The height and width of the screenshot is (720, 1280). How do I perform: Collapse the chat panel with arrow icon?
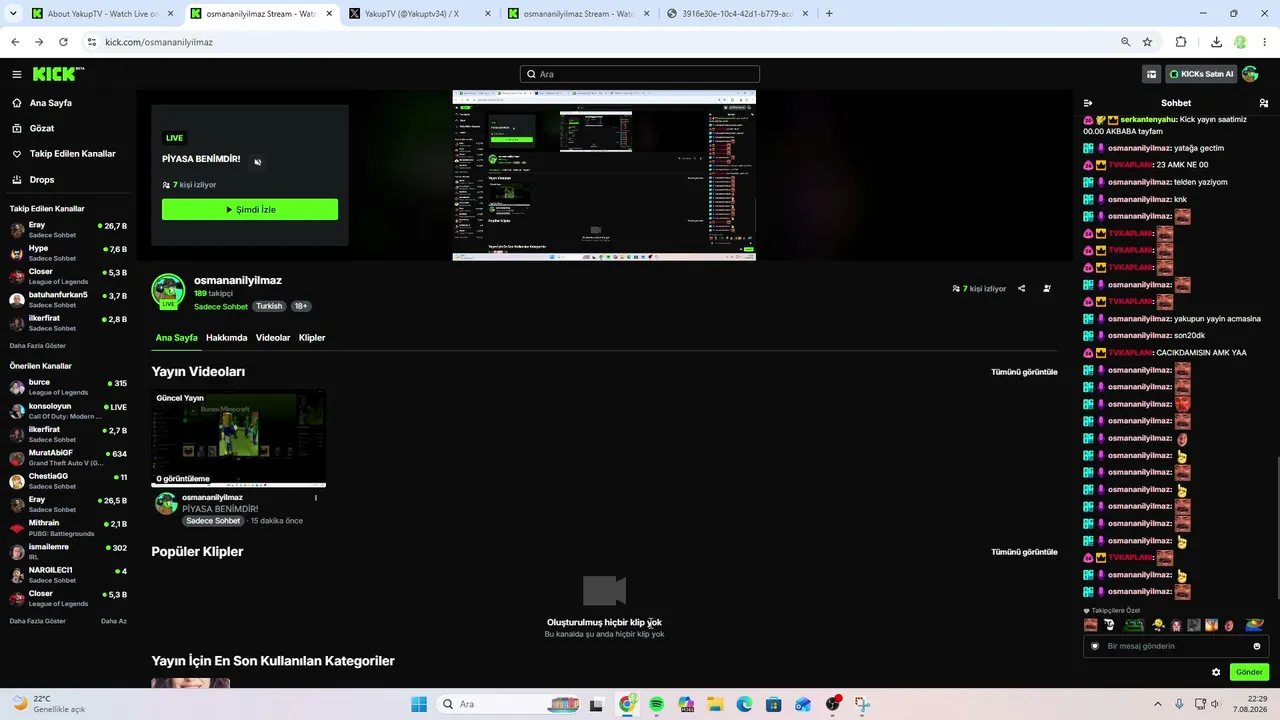click(1088, 103)
